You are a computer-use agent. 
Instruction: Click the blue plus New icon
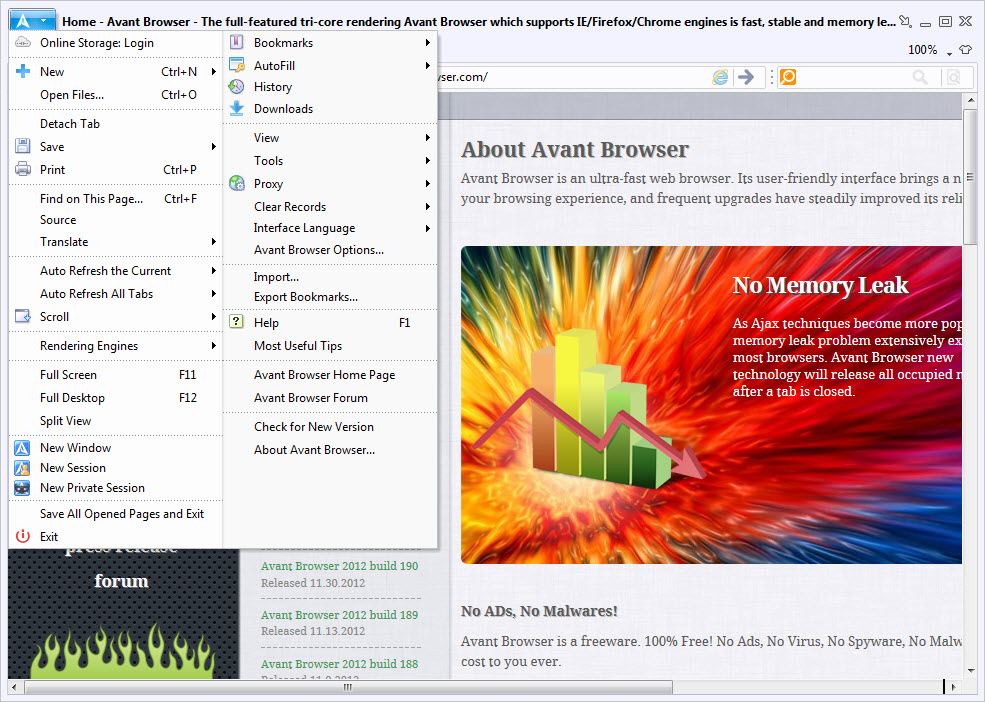point(23,71)
